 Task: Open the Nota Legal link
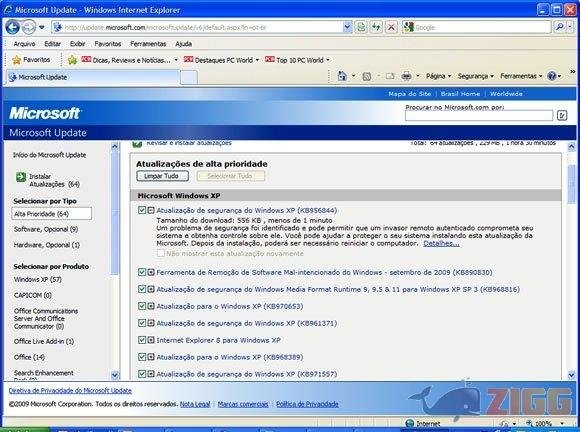(195, 404)
